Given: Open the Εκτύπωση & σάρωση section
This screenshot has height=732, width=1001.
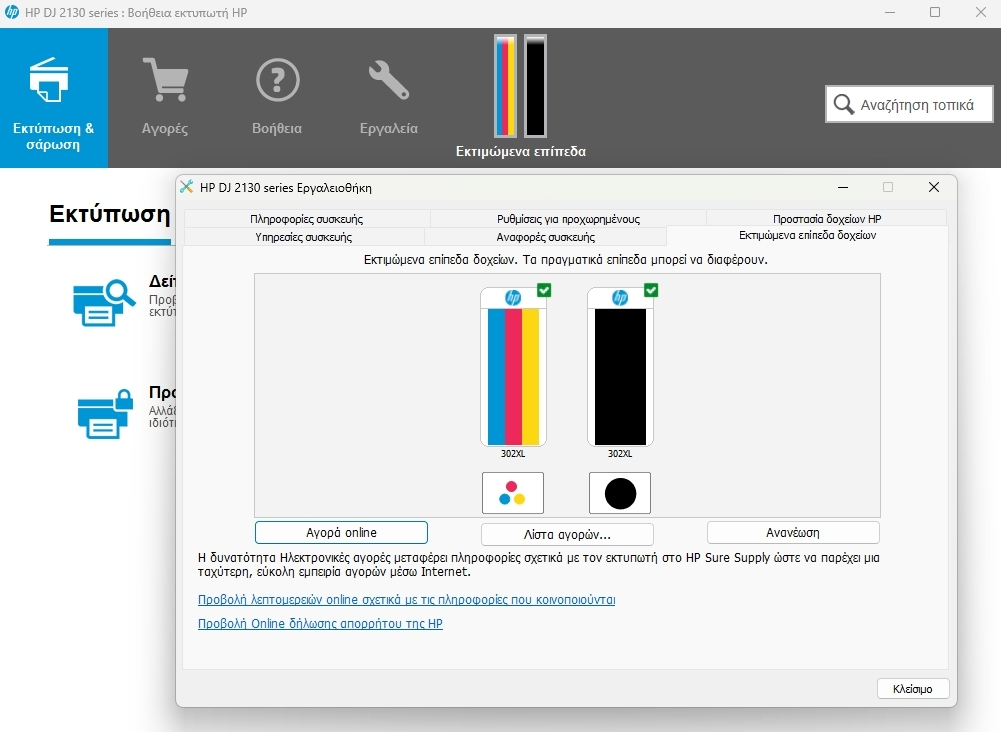Looking at the screenshot, I should point(54,98).
